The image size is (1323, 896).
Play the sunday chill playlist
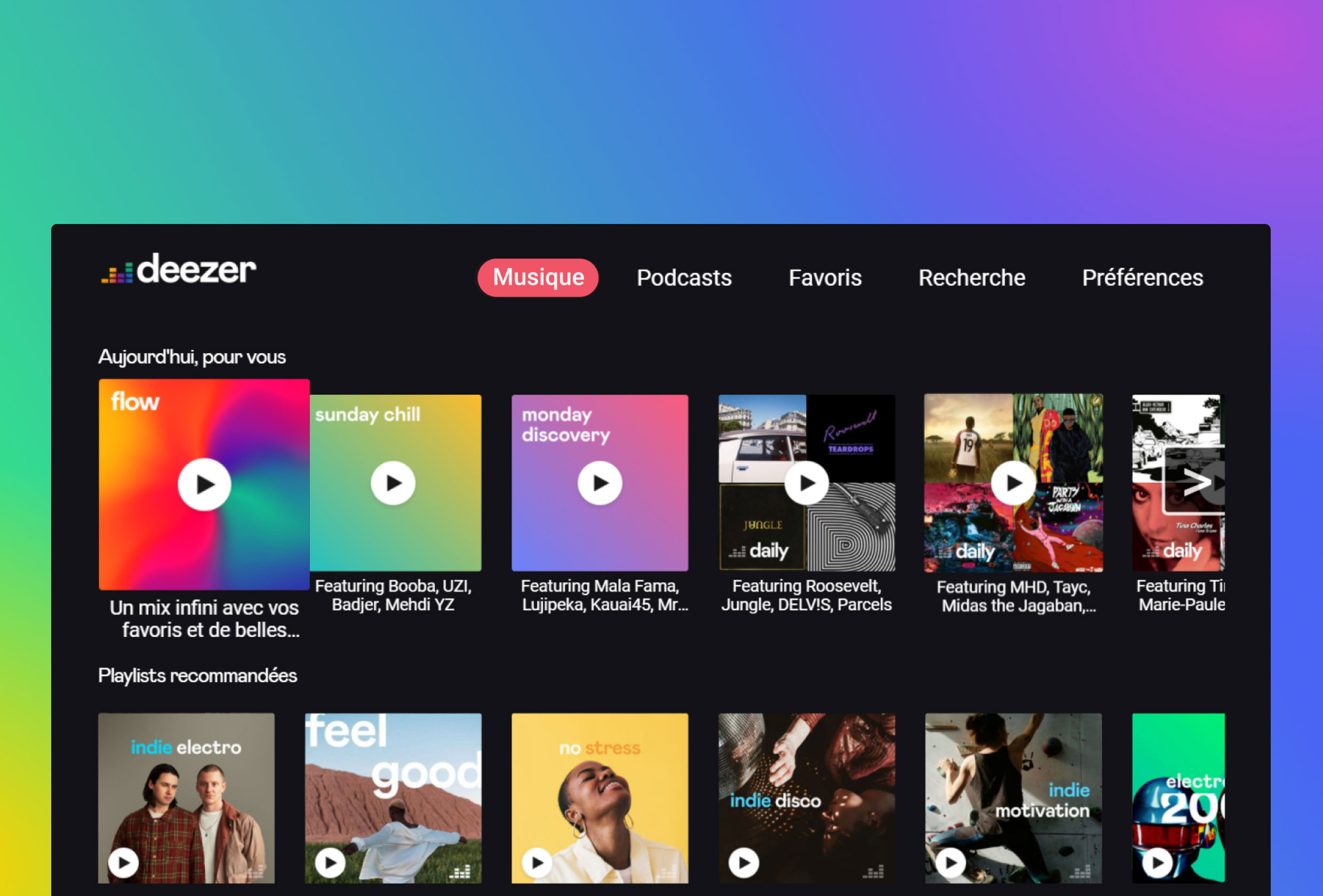coord(393,483)
